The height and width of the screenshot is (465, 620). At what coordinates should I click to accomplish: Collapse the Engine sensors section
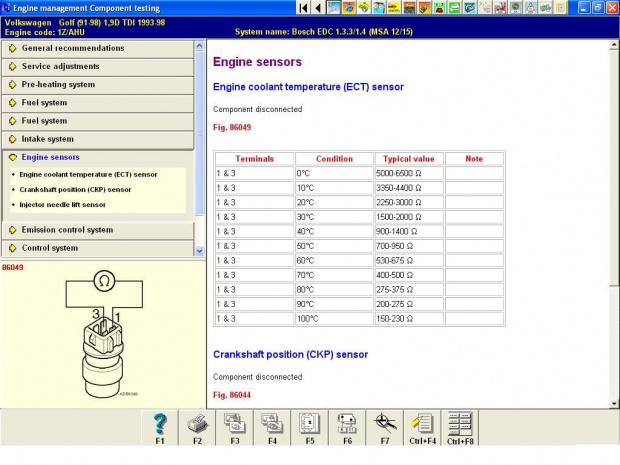[98, 157]
